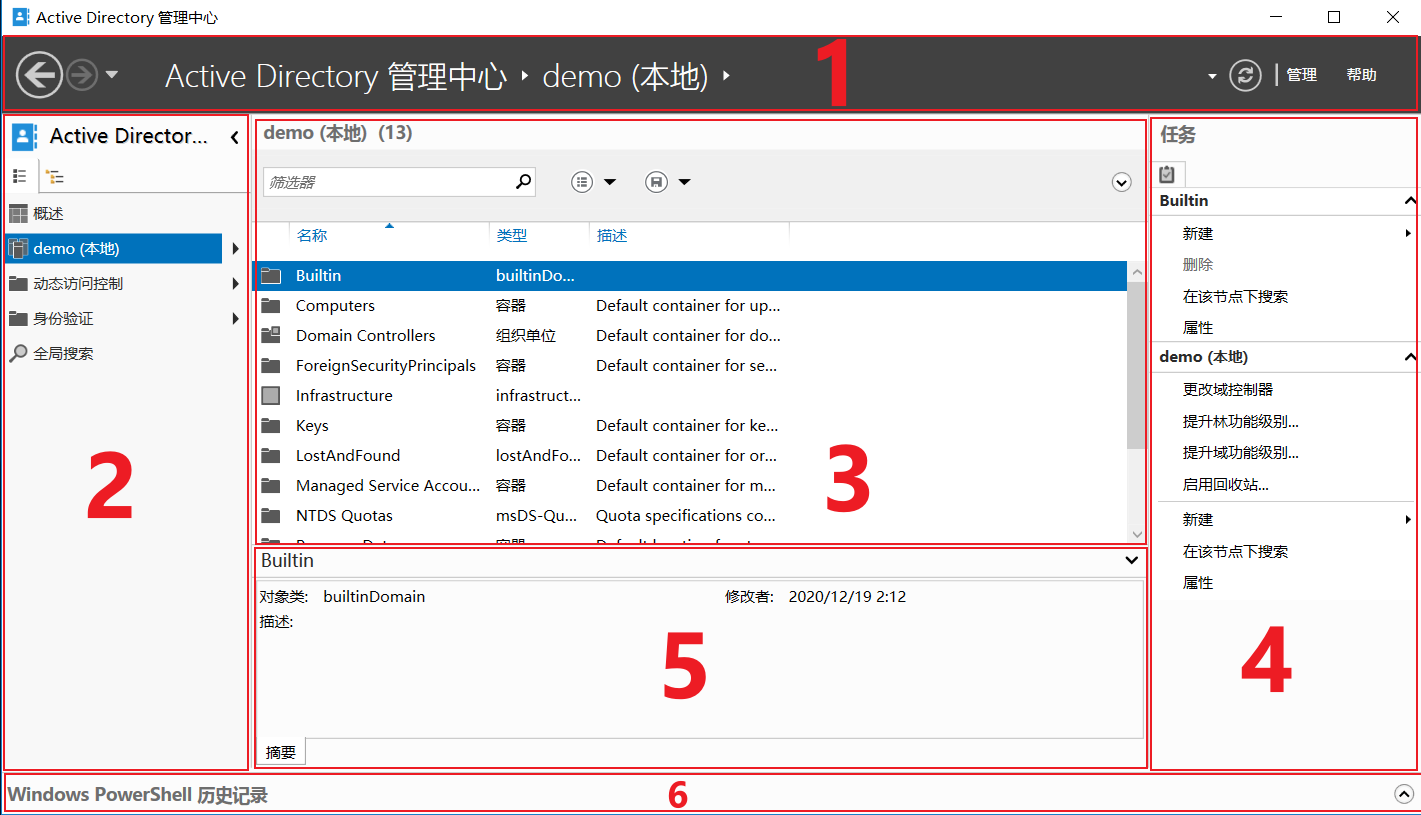Click the back navigation arrow icon
The height and width of the screenshot is (815, 1421).
pos(39,75)
